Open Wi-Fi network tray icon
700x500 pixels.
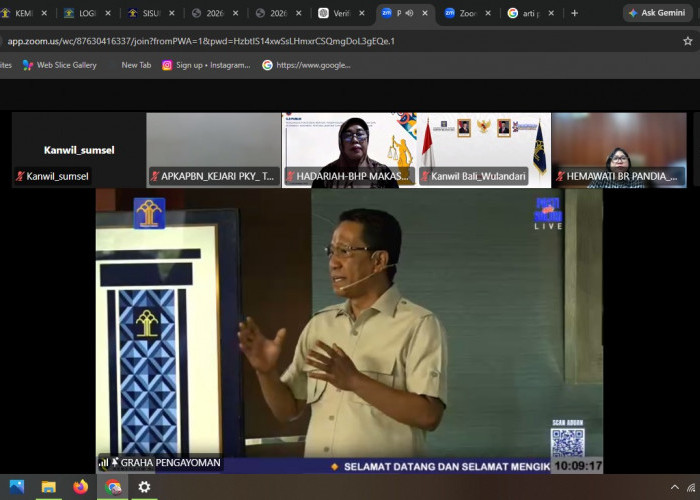(x=692, y=487)
